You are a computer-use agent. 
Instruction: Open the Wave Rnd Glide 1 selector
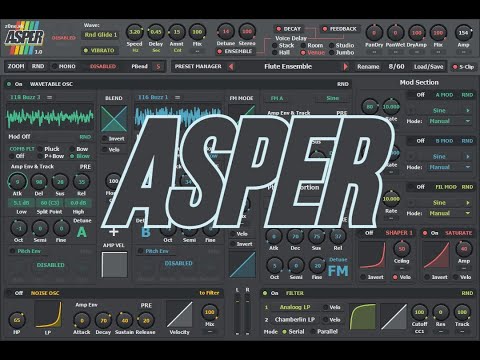click(x=100, y=35)
